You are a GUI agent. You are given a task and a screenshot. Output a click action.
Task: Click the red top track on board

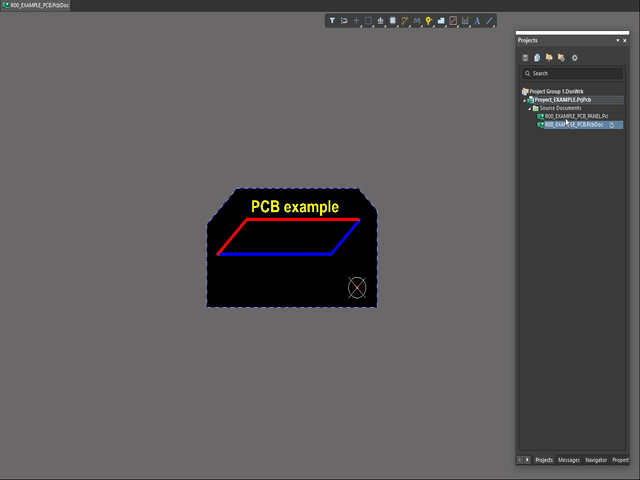[303, 220]
